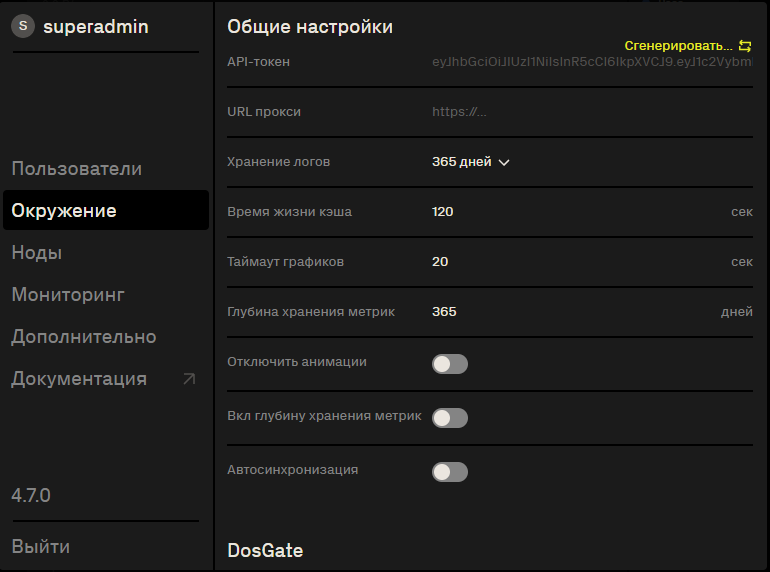The image size is (770, 572).
Task: Open the Документация link
Action: click(x=79, y=379)
